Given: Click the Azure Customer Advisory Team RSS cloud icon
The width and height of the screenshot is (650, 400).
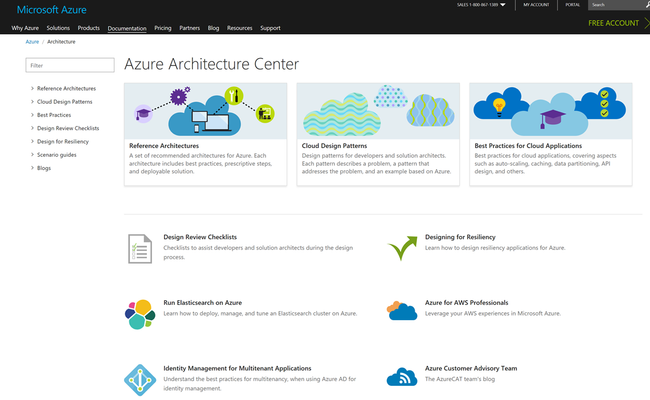Looking at the screenshot, I should 402,376.
